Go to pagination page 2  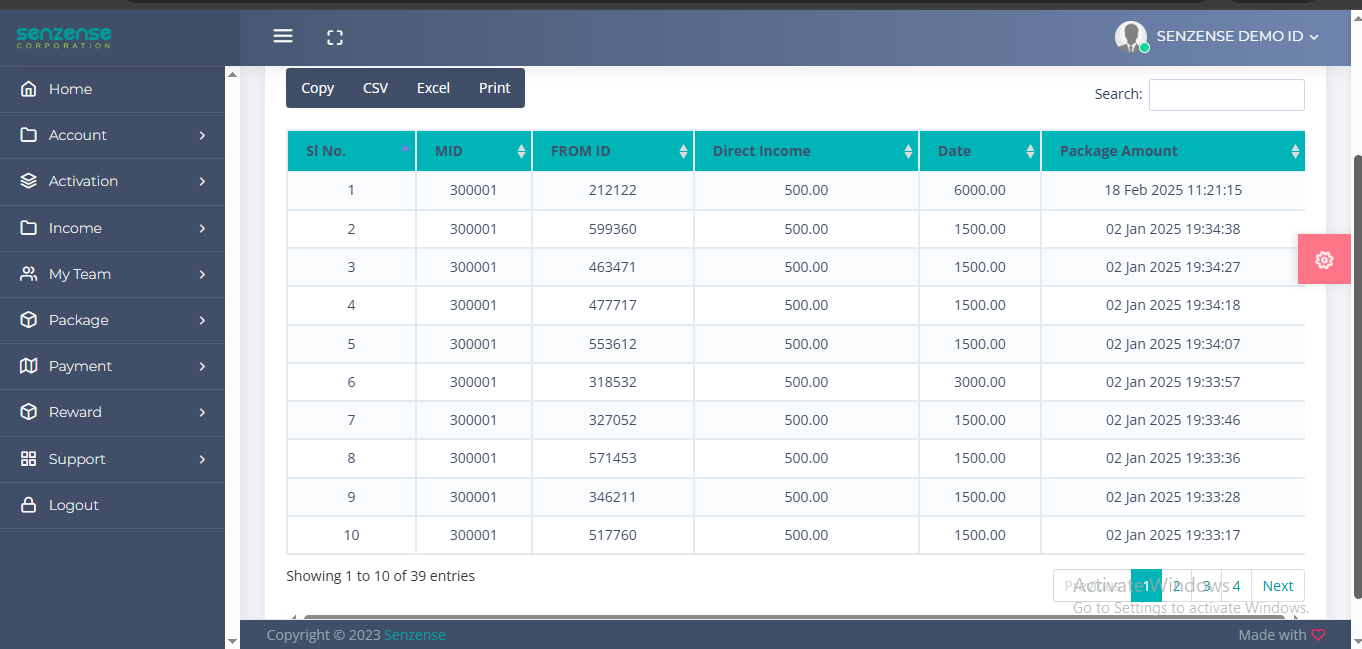click(1177, 586)
